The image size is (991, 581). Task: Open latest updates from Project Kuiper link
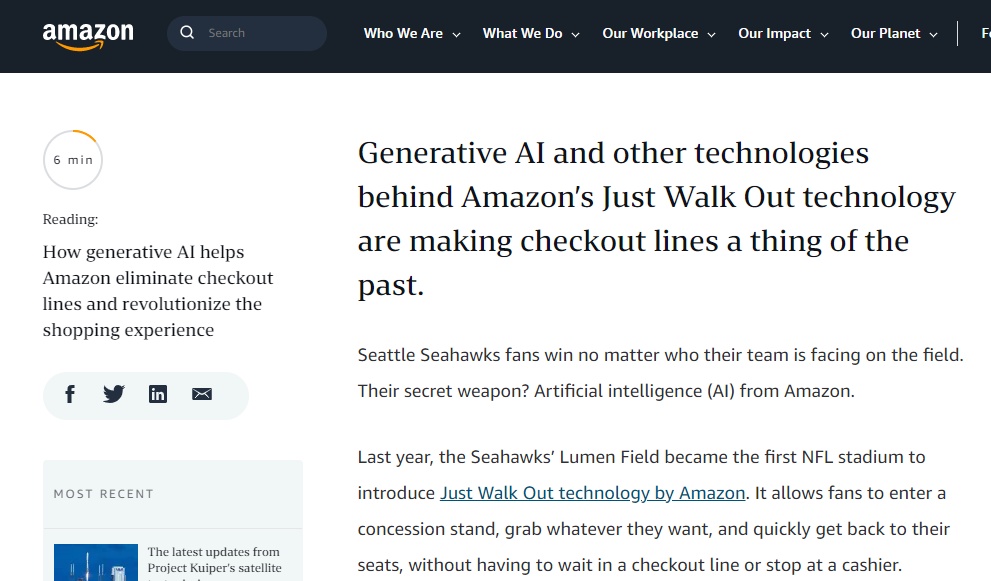[x=214, y=563]
